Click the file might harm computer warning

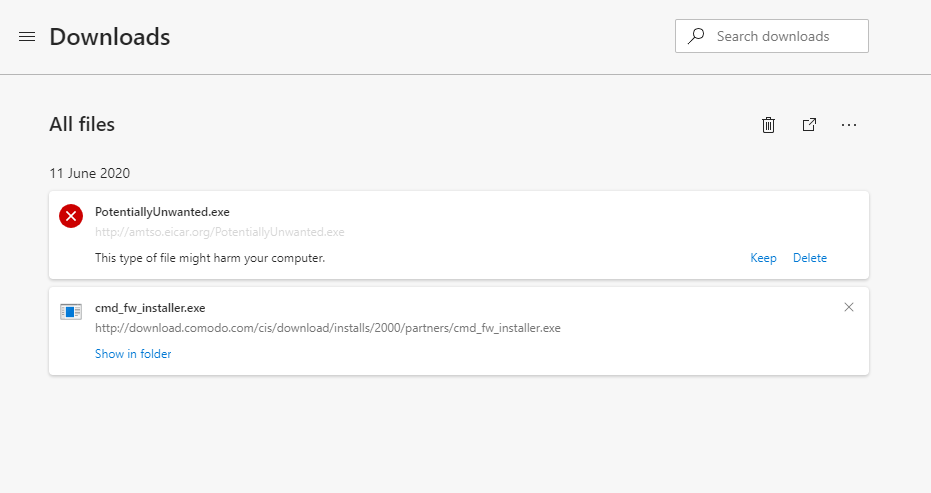point(210,258)
